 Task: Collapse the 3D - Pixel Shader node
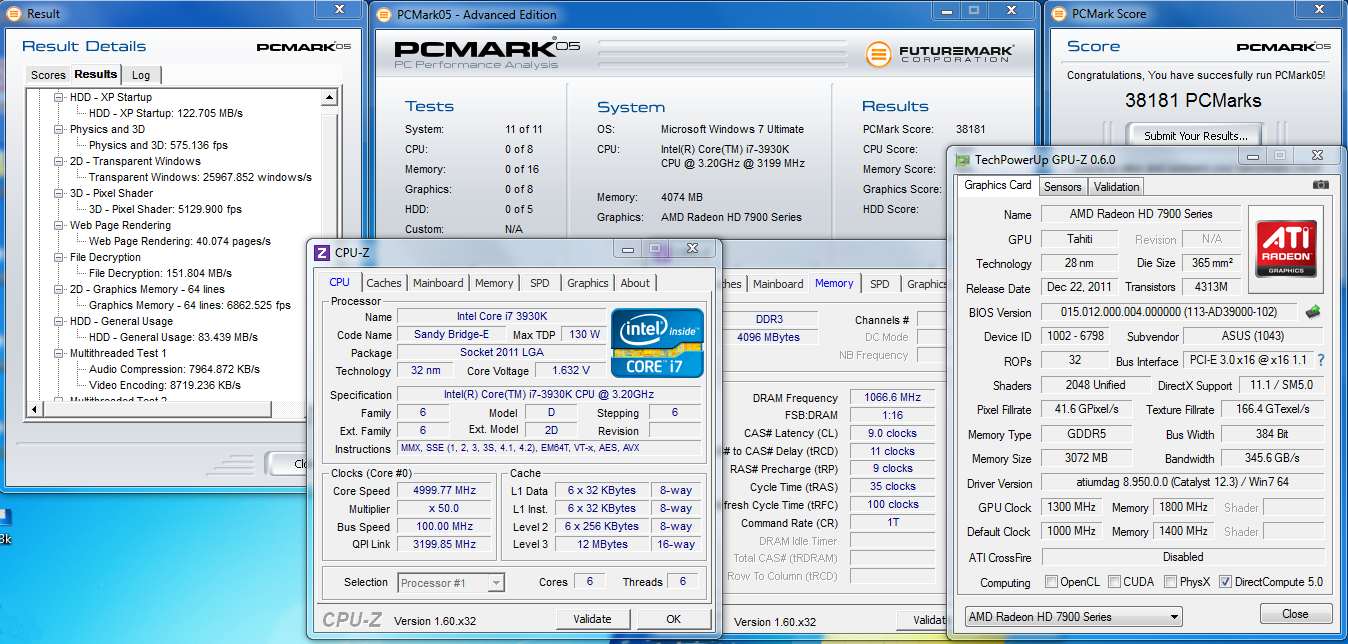point(59,194)
